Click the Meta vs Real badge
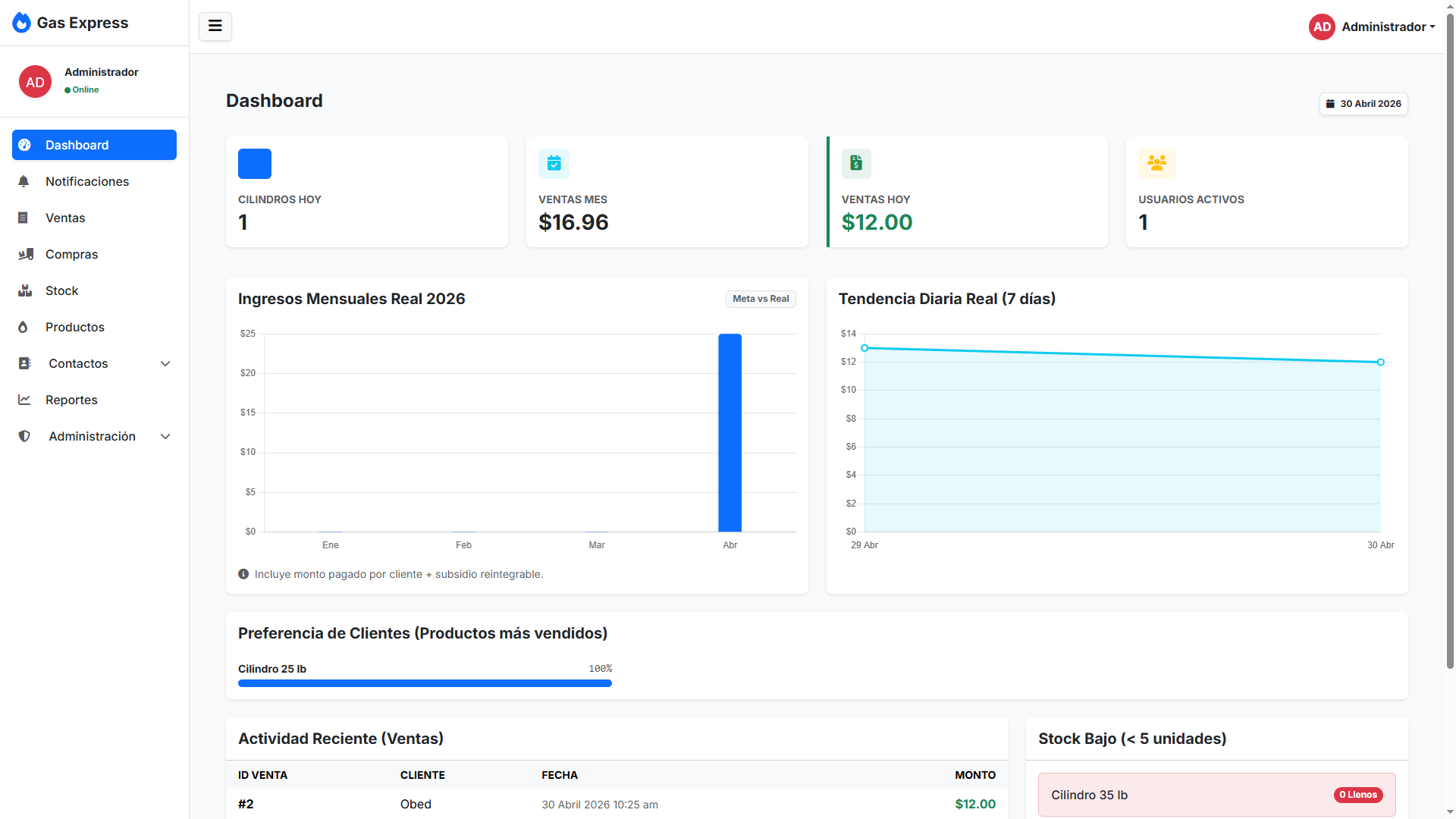The width and height of the screenshot is (1456, 819). click(761, 299)
